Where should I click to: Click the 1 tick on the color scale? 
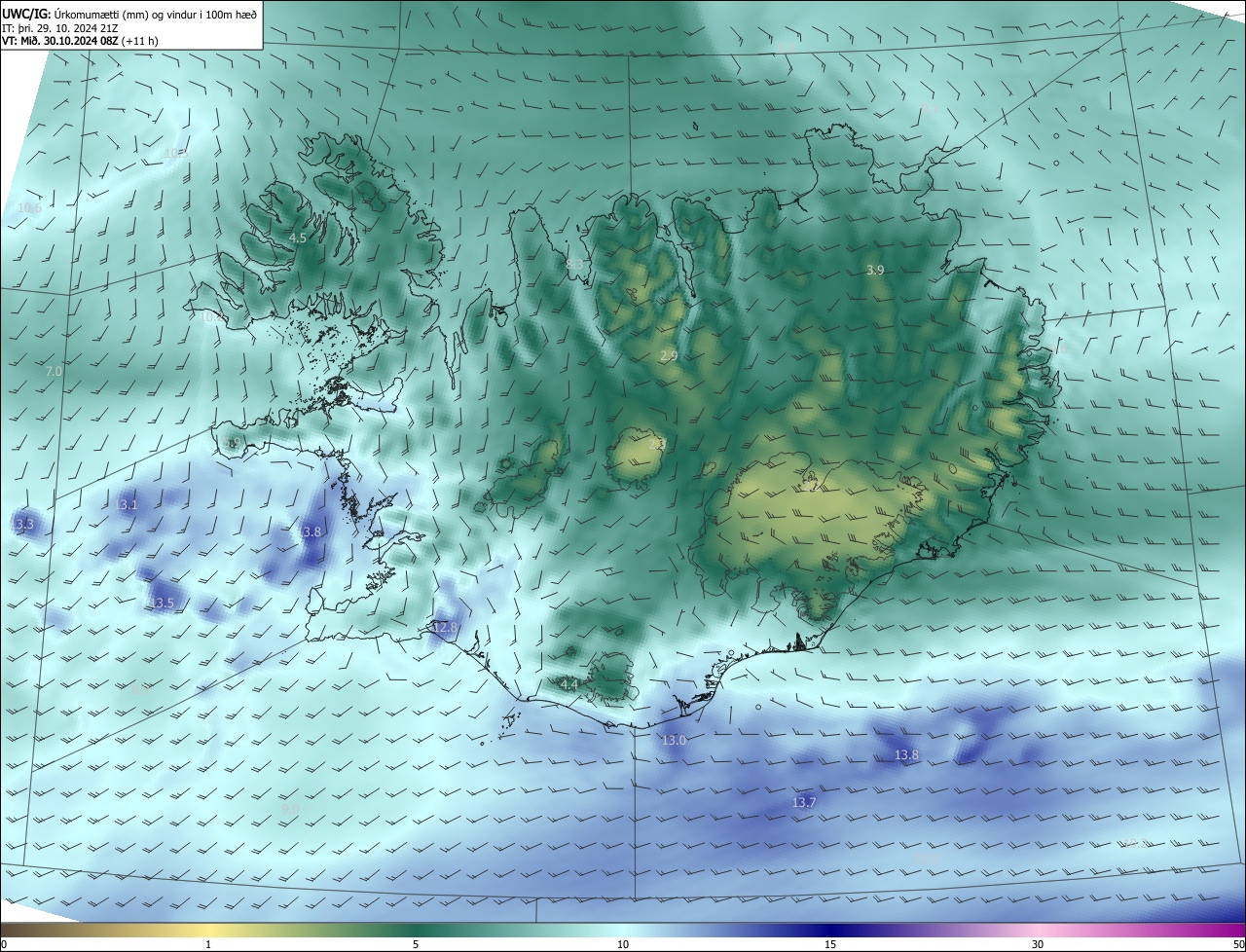[208, 944]
